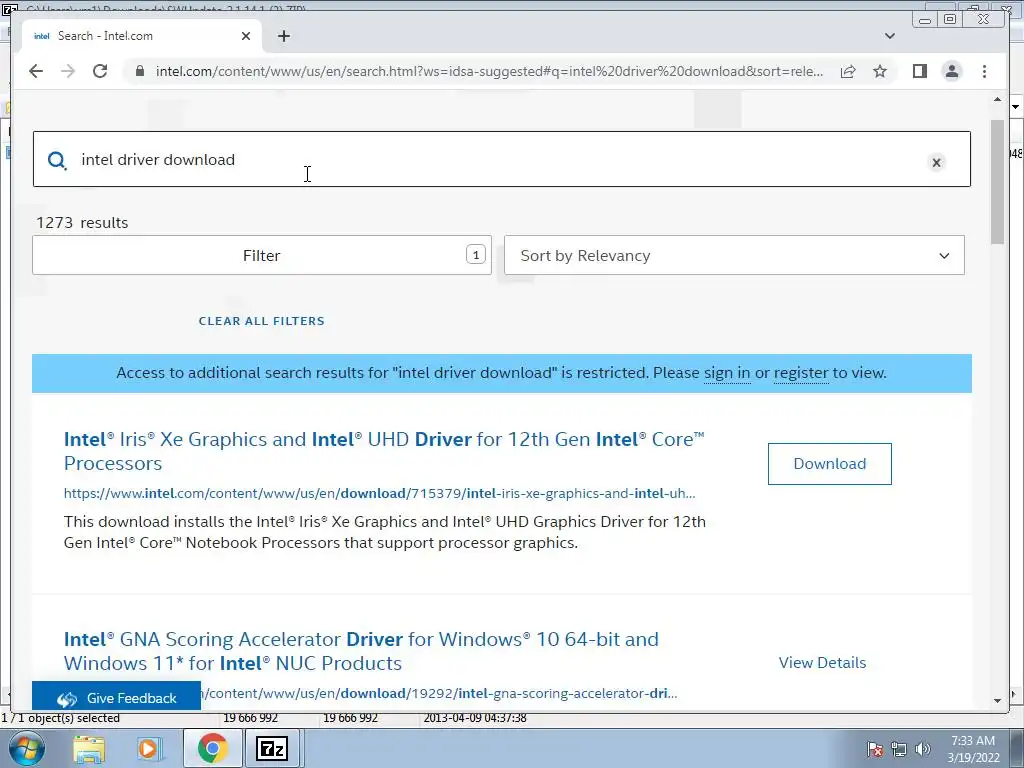
Task: Expand the tab search chevron
Action: 889,36
